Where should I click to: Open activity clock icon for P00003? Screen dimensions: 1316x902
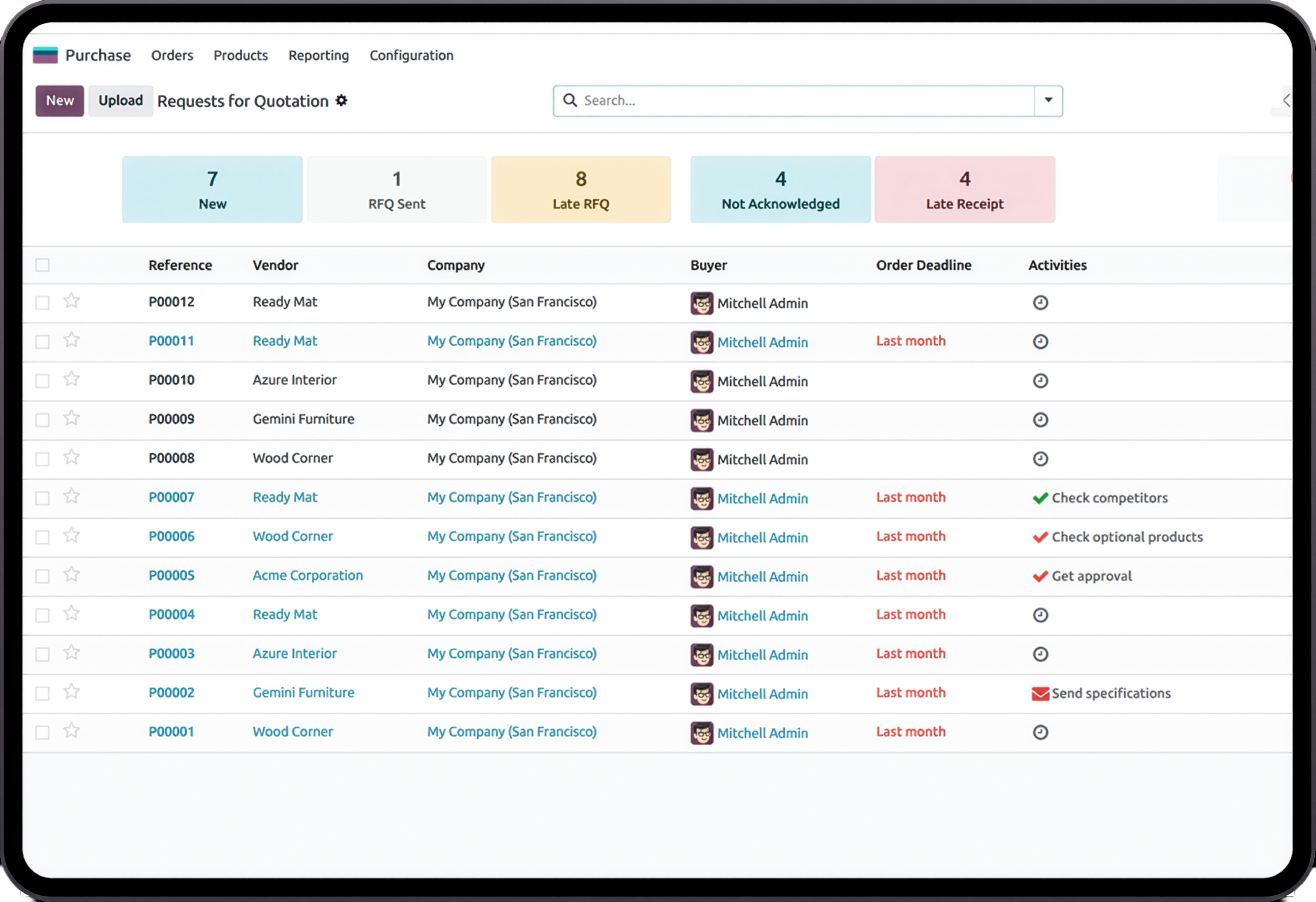[x=1040, y=655]
